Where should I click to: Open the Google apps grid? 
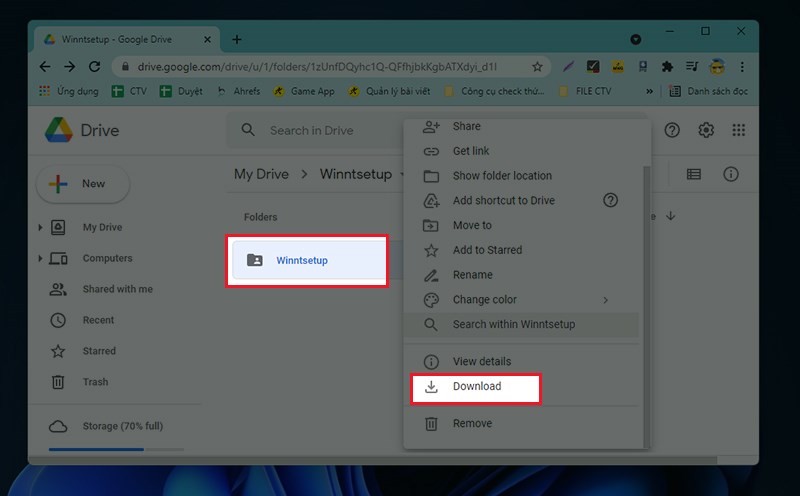coord(739,130)
